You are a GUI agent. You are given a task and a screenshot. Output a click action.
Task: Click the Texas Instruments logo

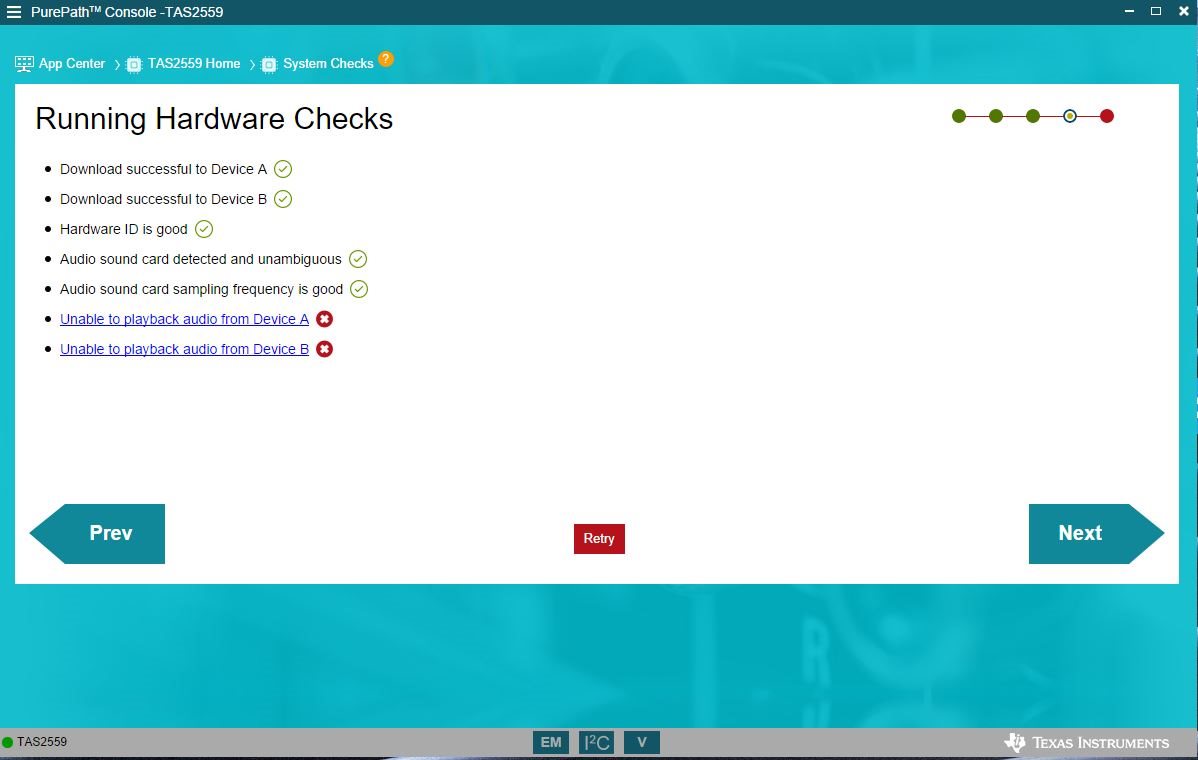(1086, 742)
